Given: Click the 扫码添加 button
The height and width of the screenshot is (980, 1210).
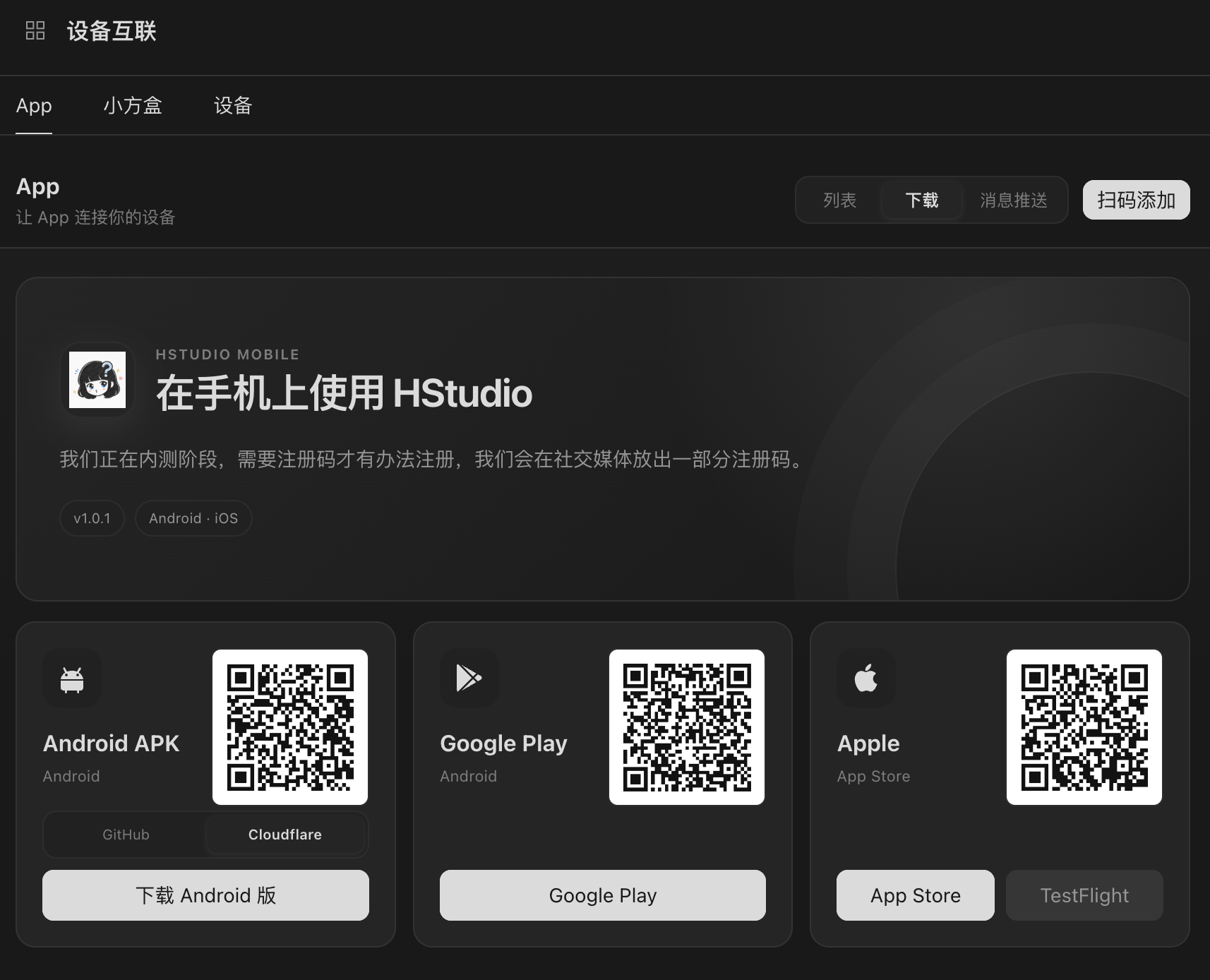Looking at the screenshot, I should click(1136, 200).
